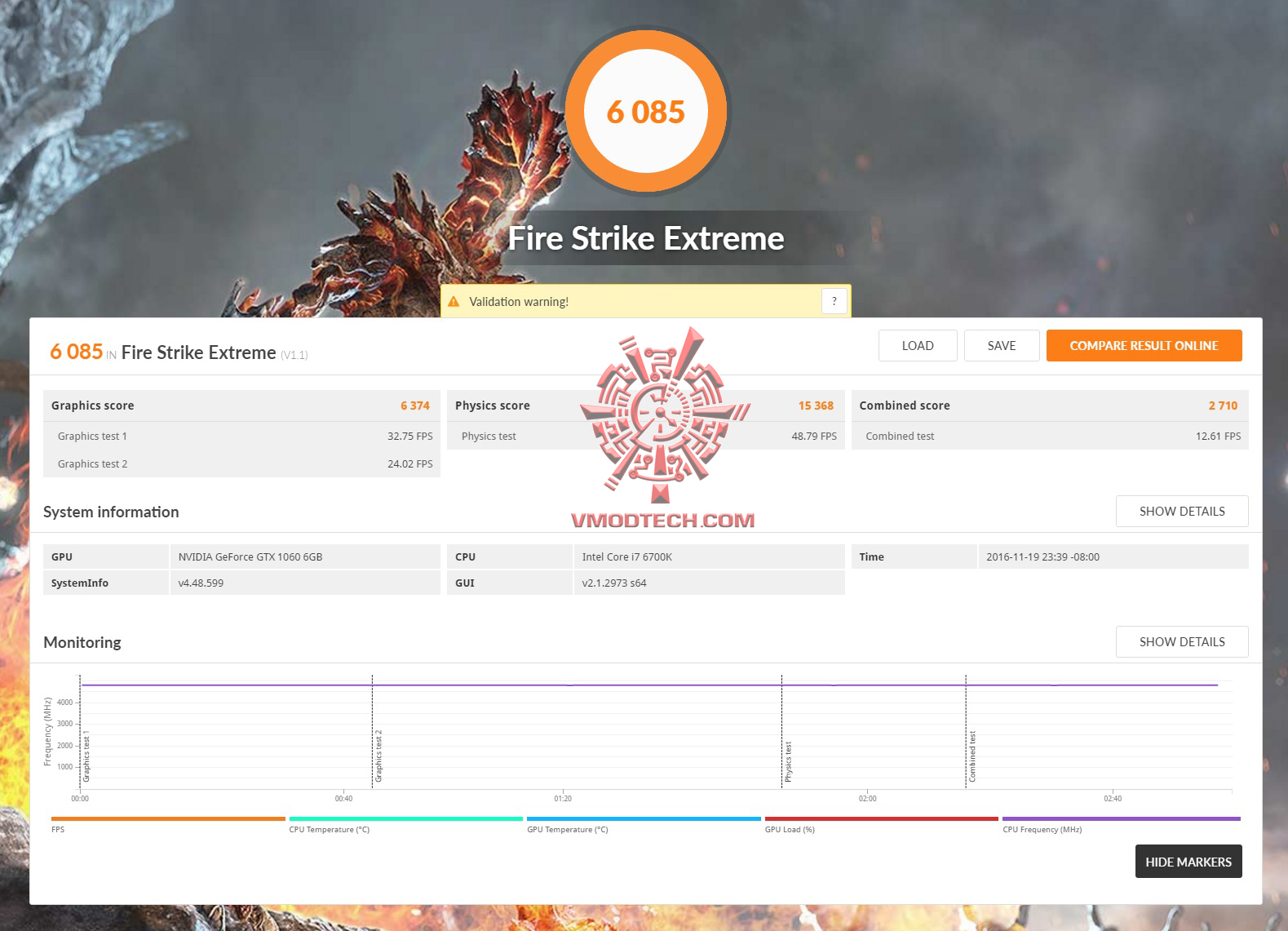Toggle the FPS legend series
The width and height of the screenshot is (1288, 931).
coord(168,824)
